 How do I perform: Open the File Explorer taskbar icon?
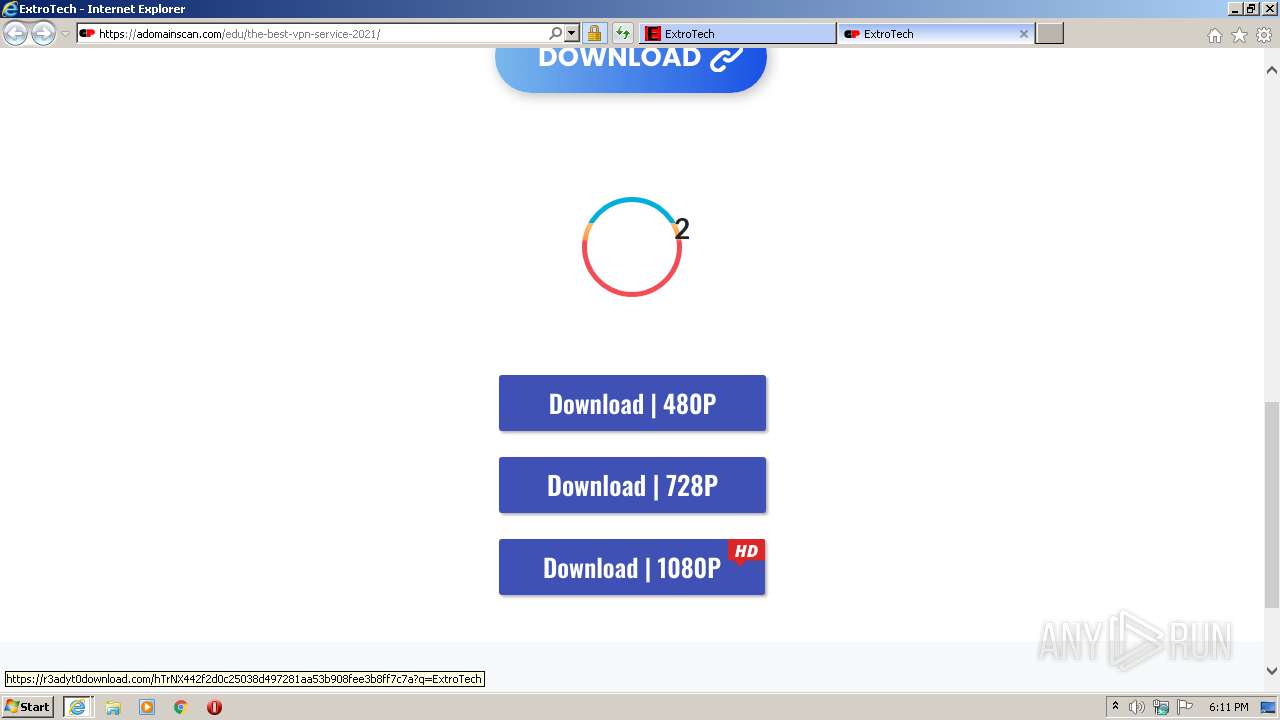point(113,707)
